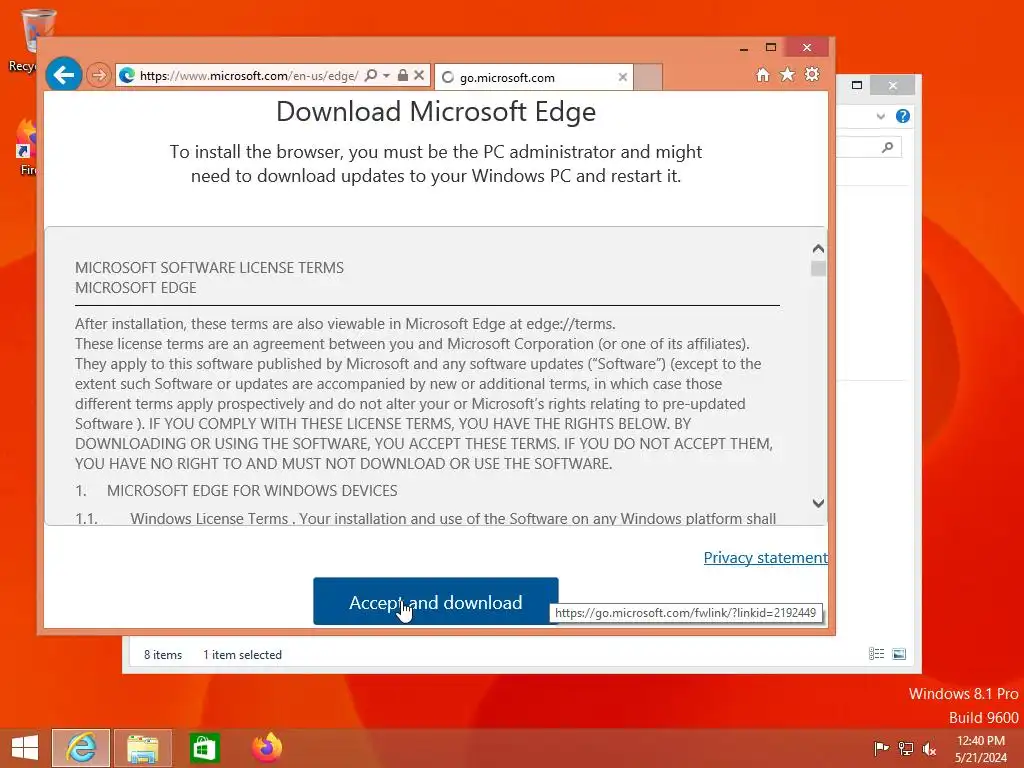Open Action Center flag in system tray
The image size is (1024, 768).
click(x=881, y=748)
